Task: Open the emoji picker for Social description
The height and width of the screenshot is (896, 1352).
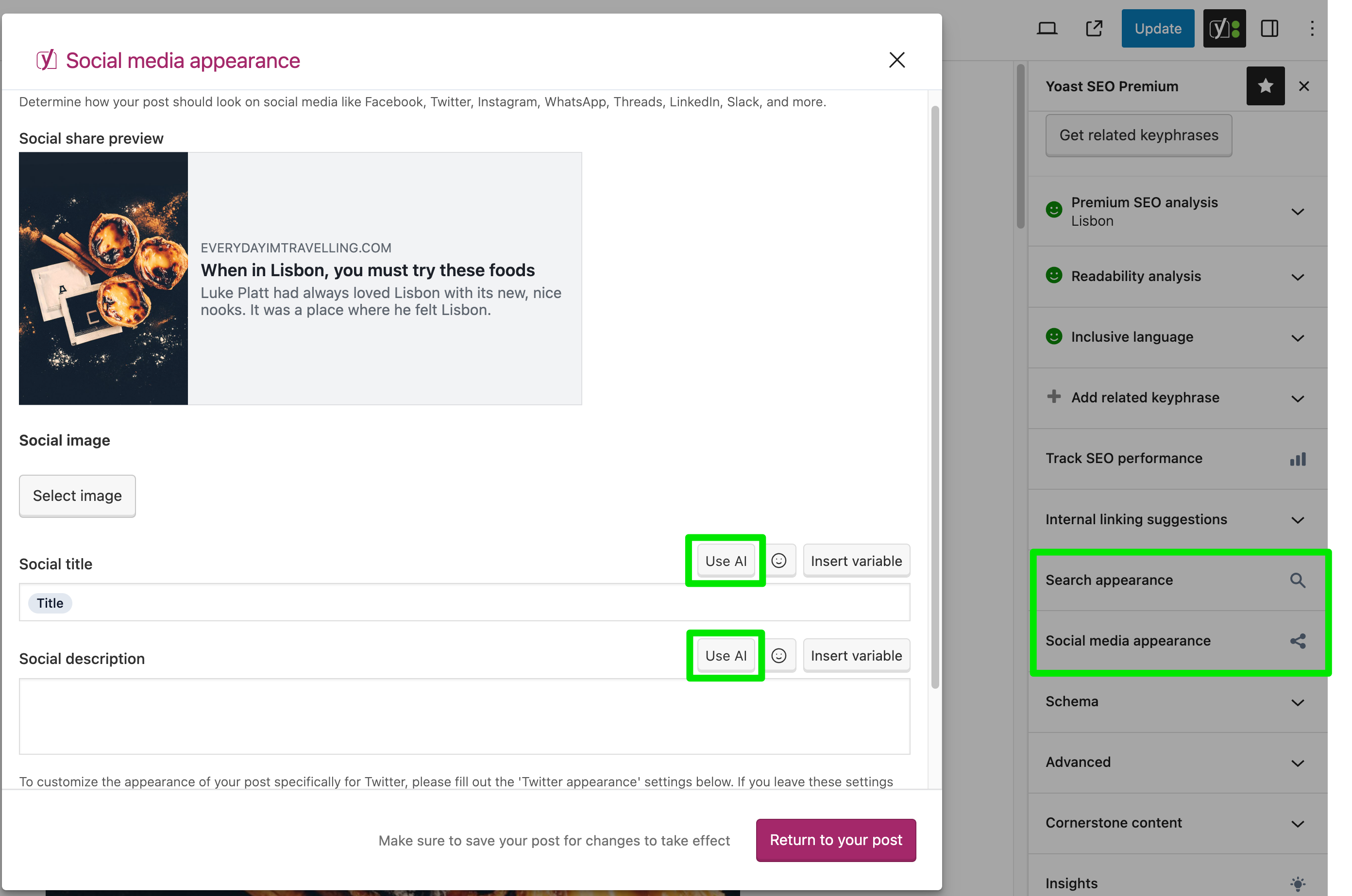Action: [x=778, y=655]
